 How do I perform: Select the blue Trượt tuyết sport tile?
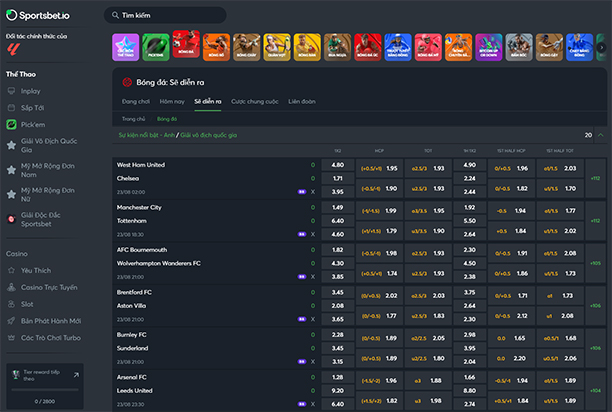point(398,47)
